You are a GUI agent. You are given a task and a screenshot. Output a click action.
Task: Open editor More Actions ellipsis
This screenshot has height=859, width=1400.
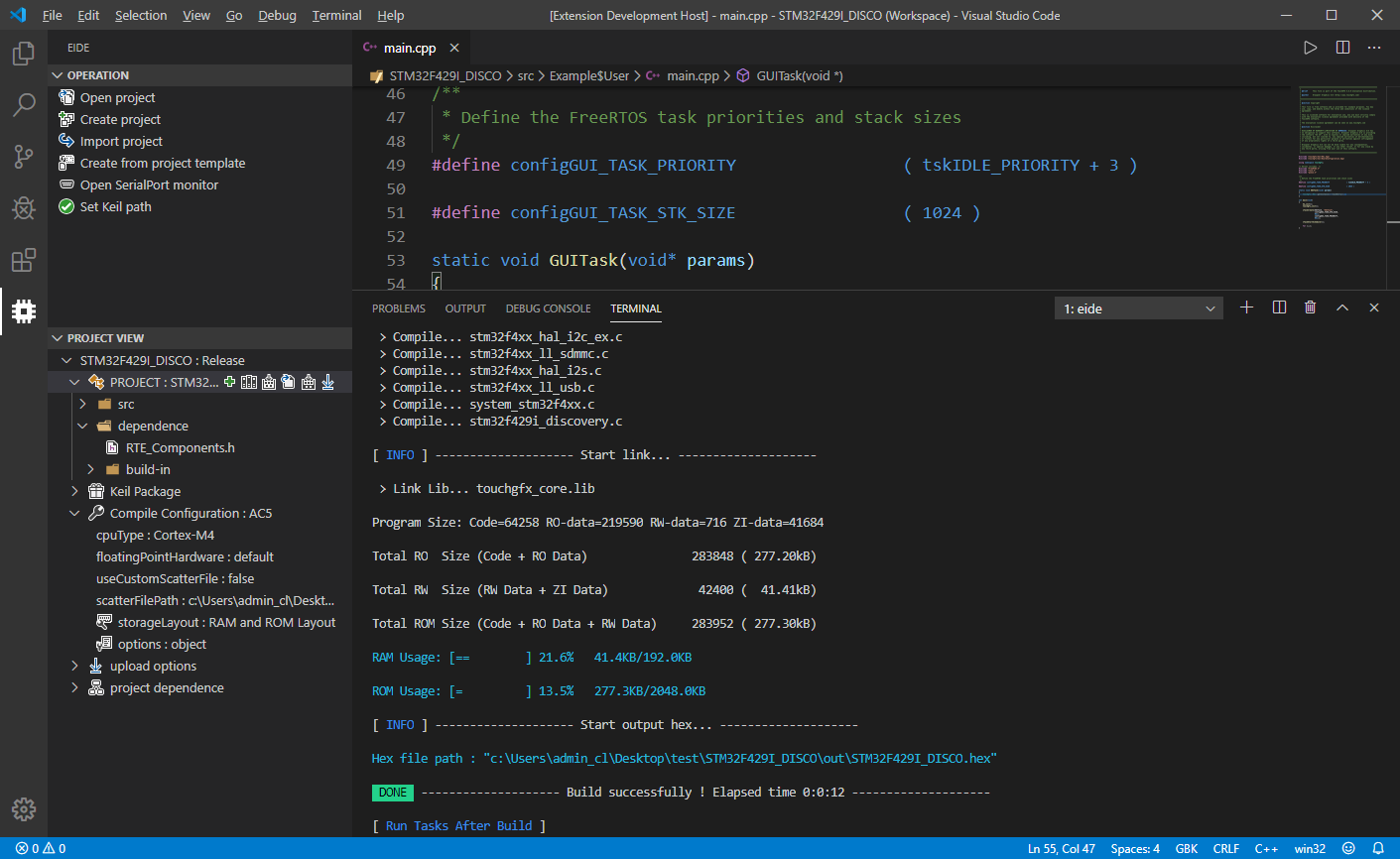tap(1374, 48)
